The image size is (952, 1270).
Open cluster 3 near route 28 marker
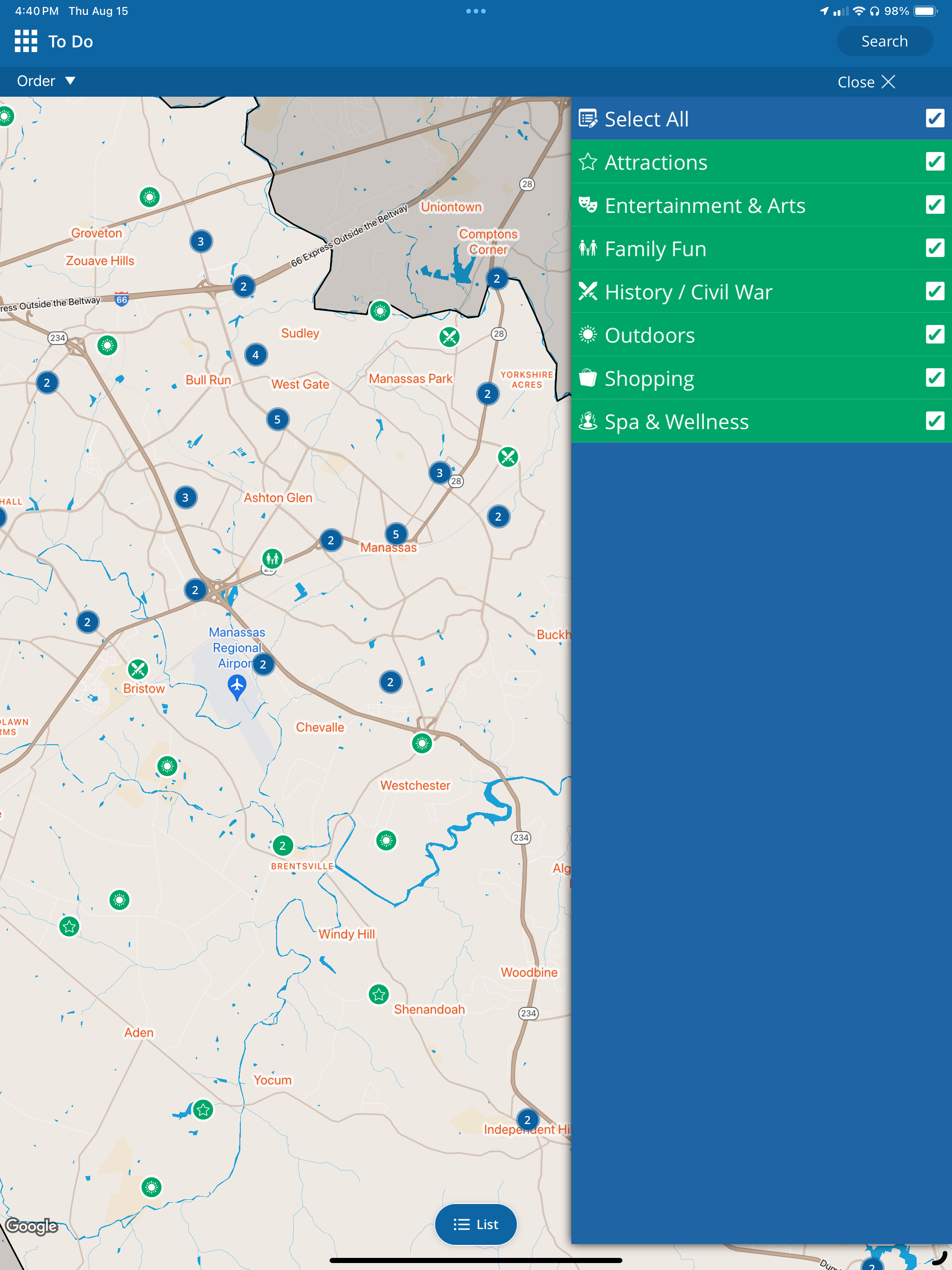coord(439,472)
